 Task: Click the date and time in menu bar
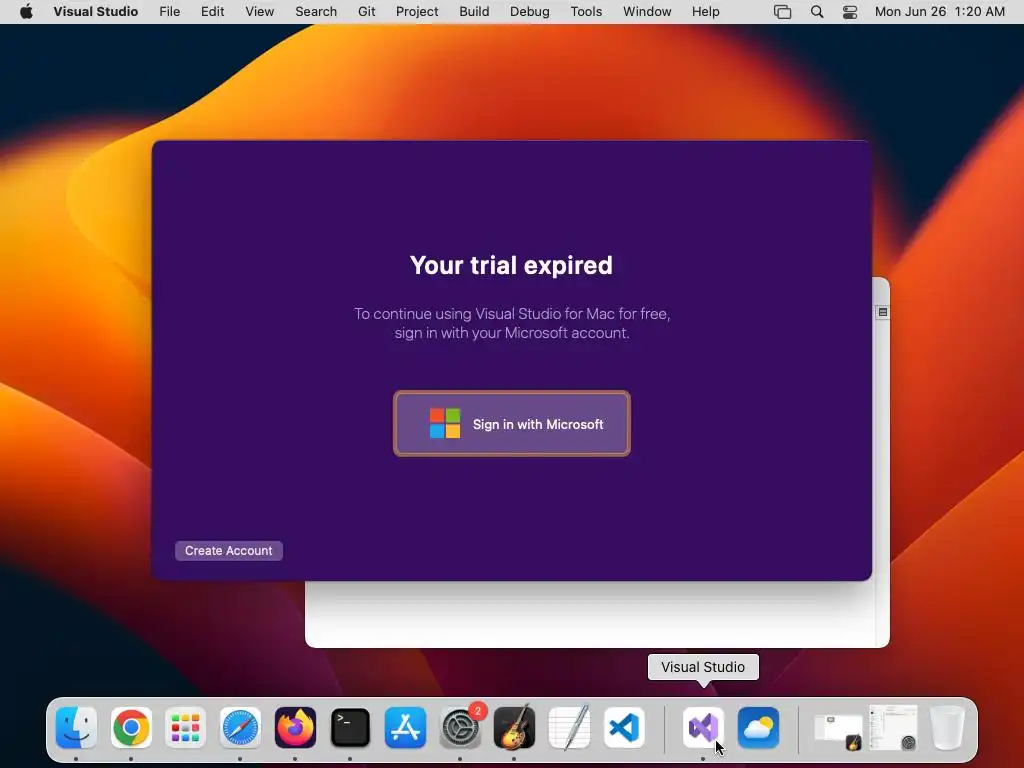[939, 12]
